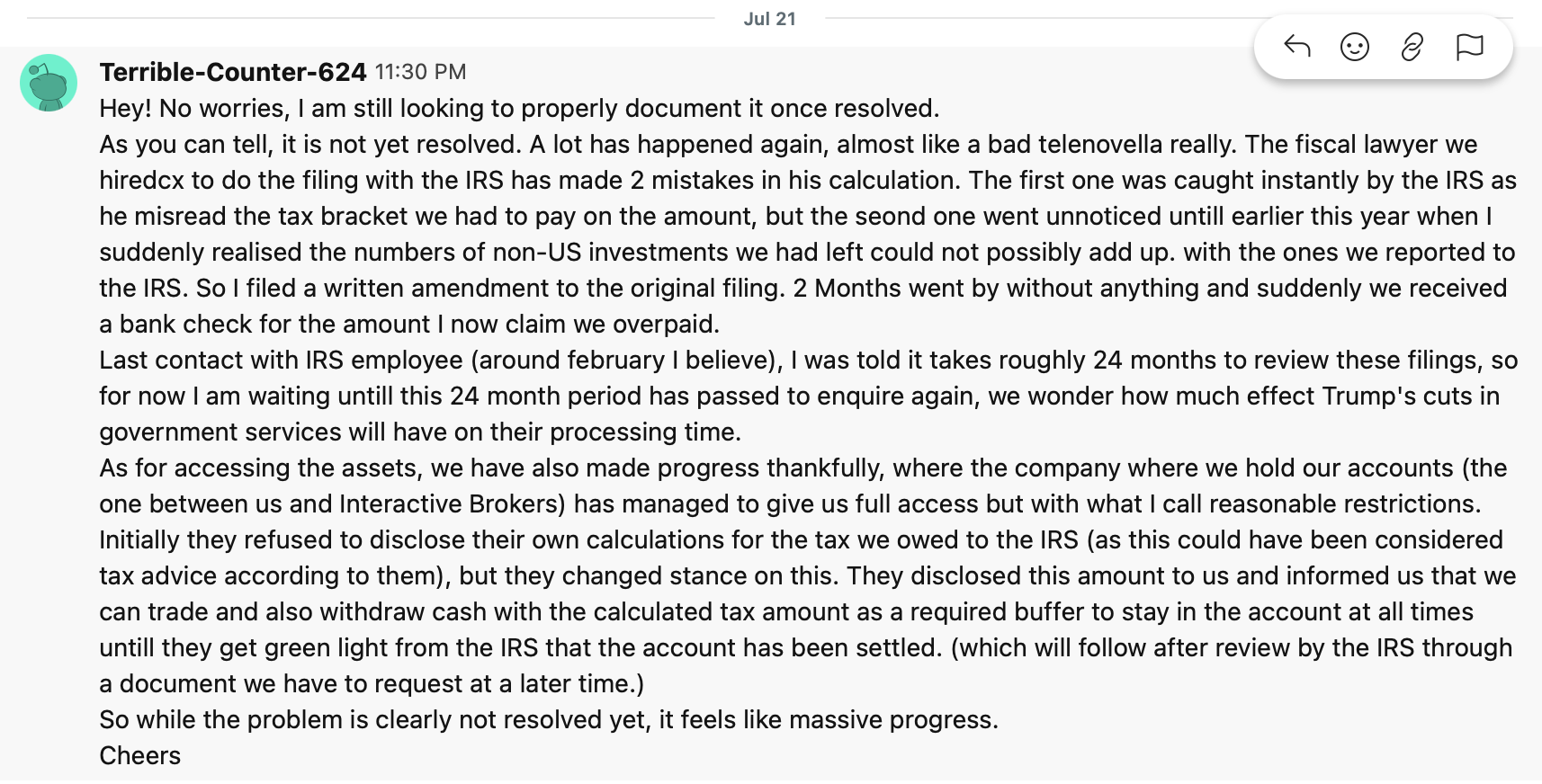
Task: Open the Terrible-Counter-624 avatar
Action: (x=49, y=83)
